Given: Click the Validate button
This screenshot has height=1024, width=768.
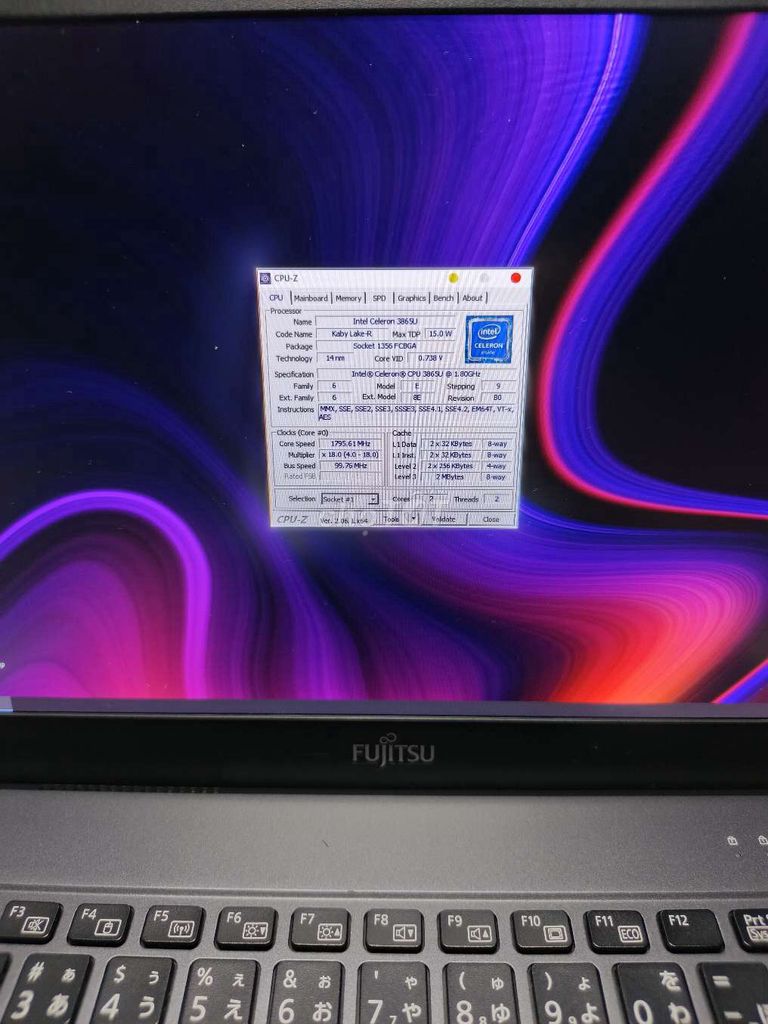Looking at the screenshot, I should [x=444, y=519].
